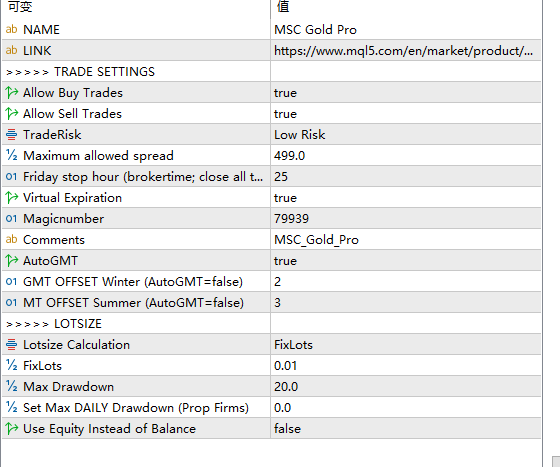Click the string icon beside LINK

tap(11, 50)
